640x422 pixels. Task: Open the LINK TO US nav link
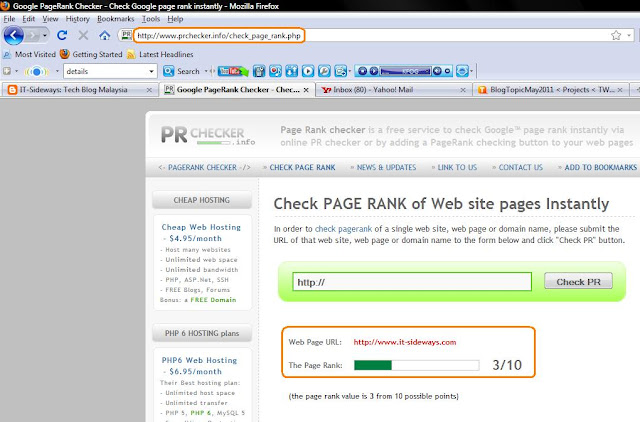click(x=457, y=167)
